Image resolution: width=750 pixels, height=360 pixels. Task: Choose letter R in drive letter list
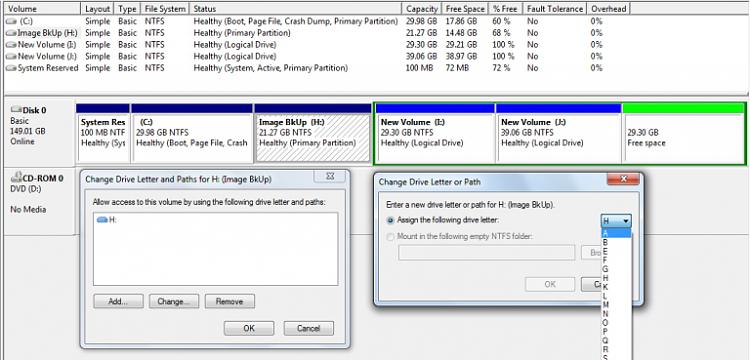tap(616, 349)
